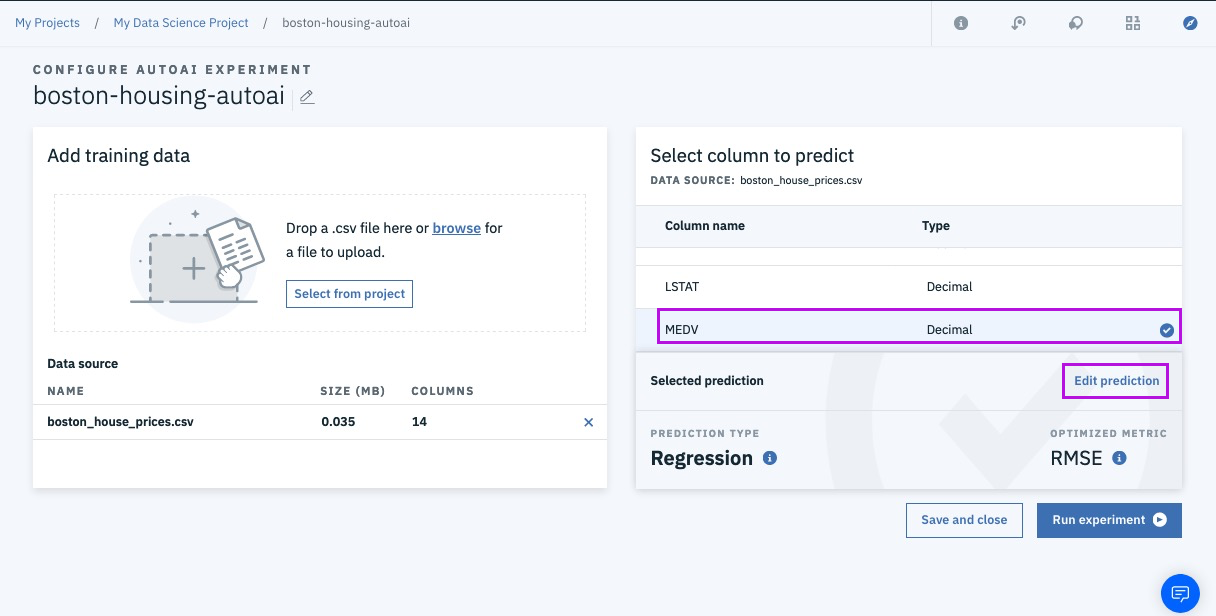The image size is (1216, 616).
Task: Open the comments icon in header
Action: point(1075,23)
